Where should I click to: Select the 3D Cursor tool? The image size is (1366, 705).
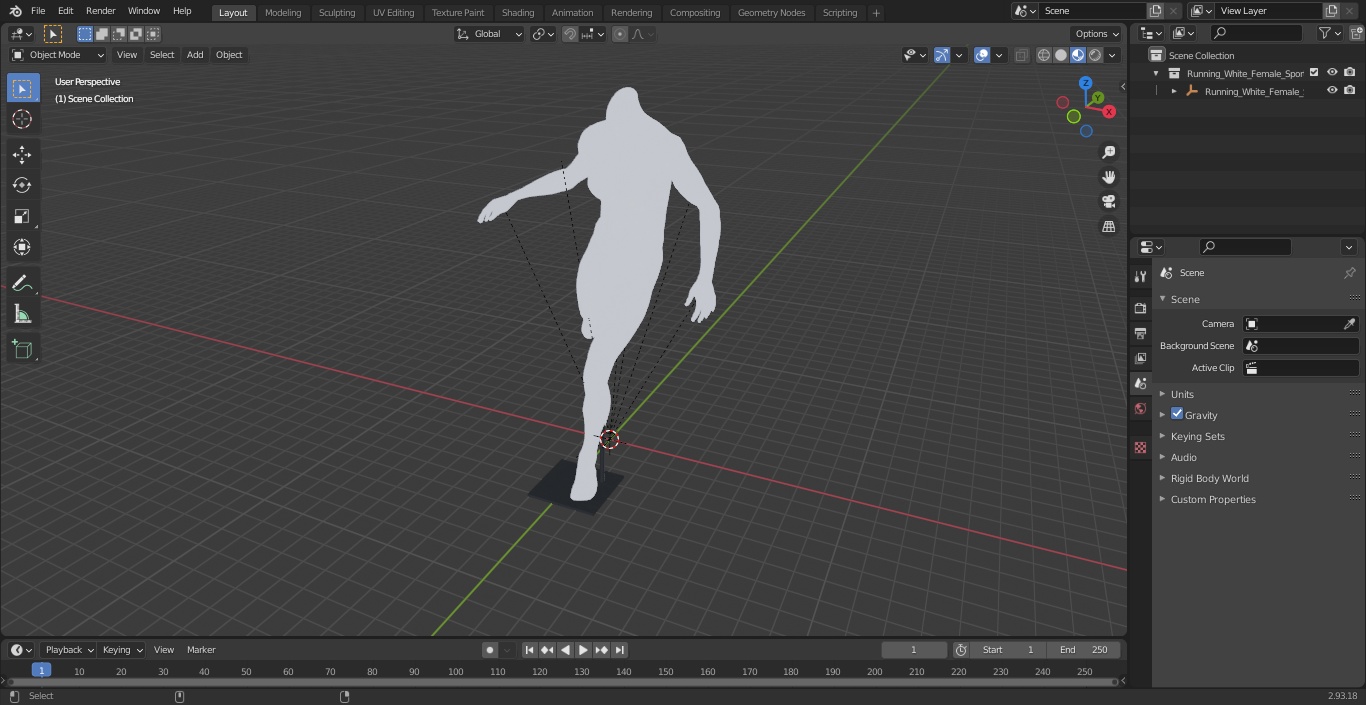pyautogui.click(x=22, y=119)
